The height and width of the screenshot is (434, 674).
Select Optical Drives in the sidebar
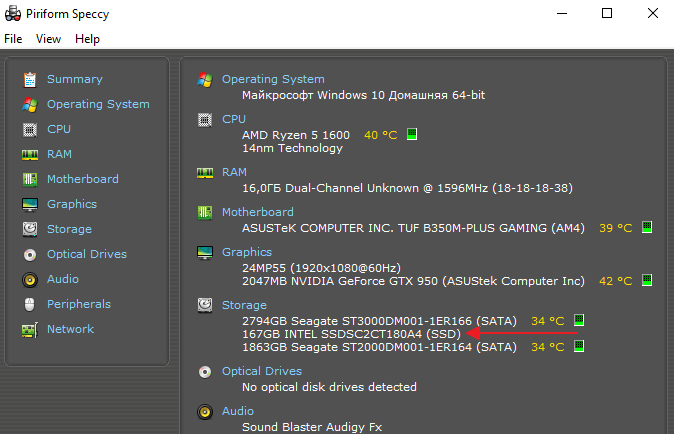[x=87, y=254]
